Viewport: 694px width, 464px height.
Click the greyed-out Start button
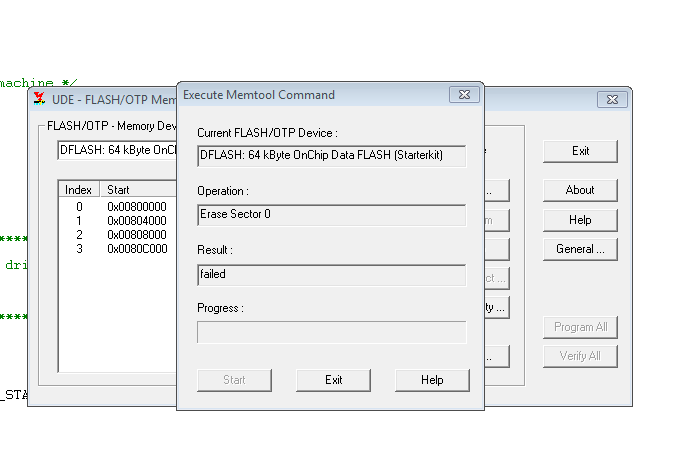tap(234, 380)
